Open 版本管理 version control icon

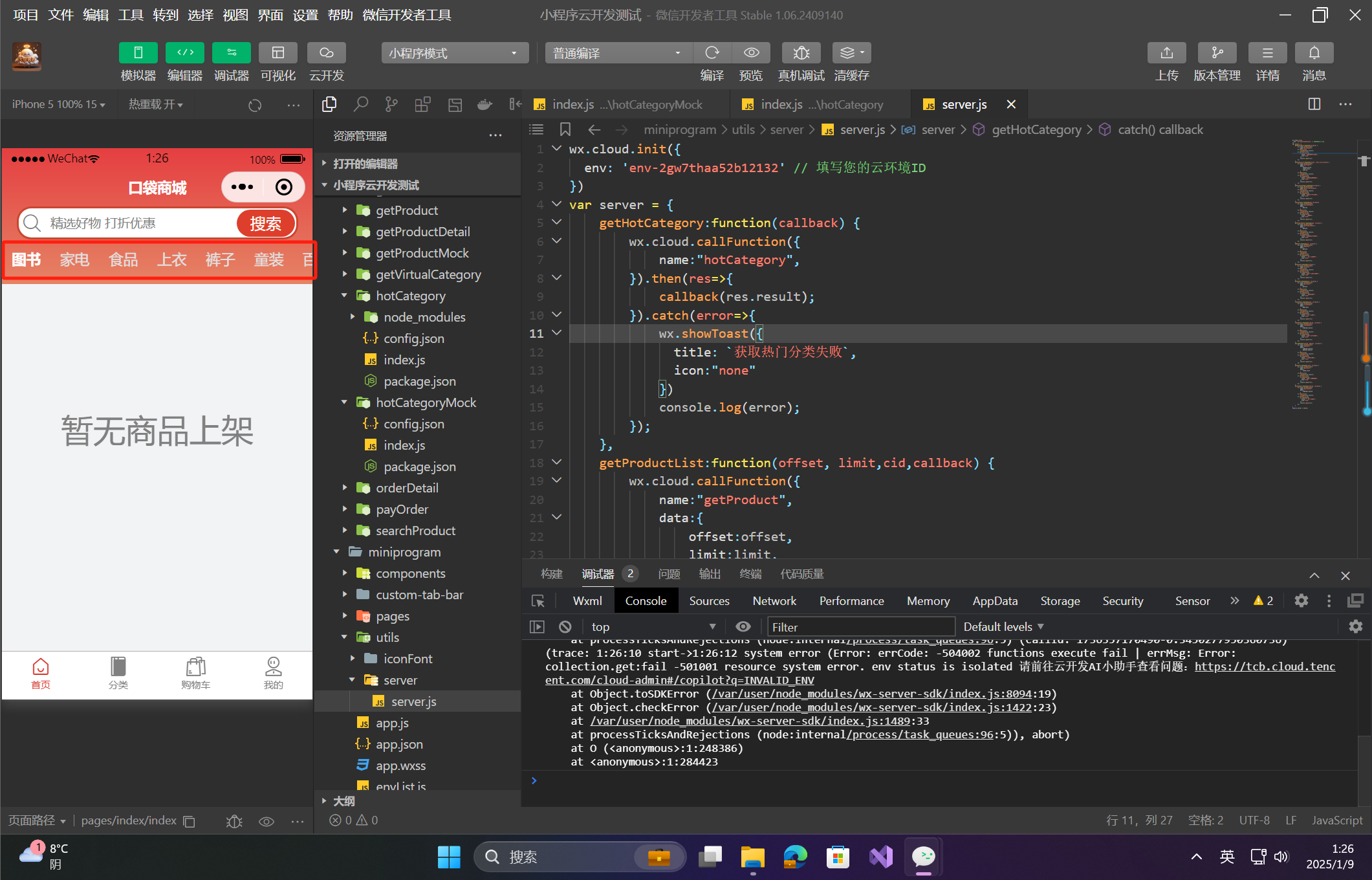(x=1217, y=53)
